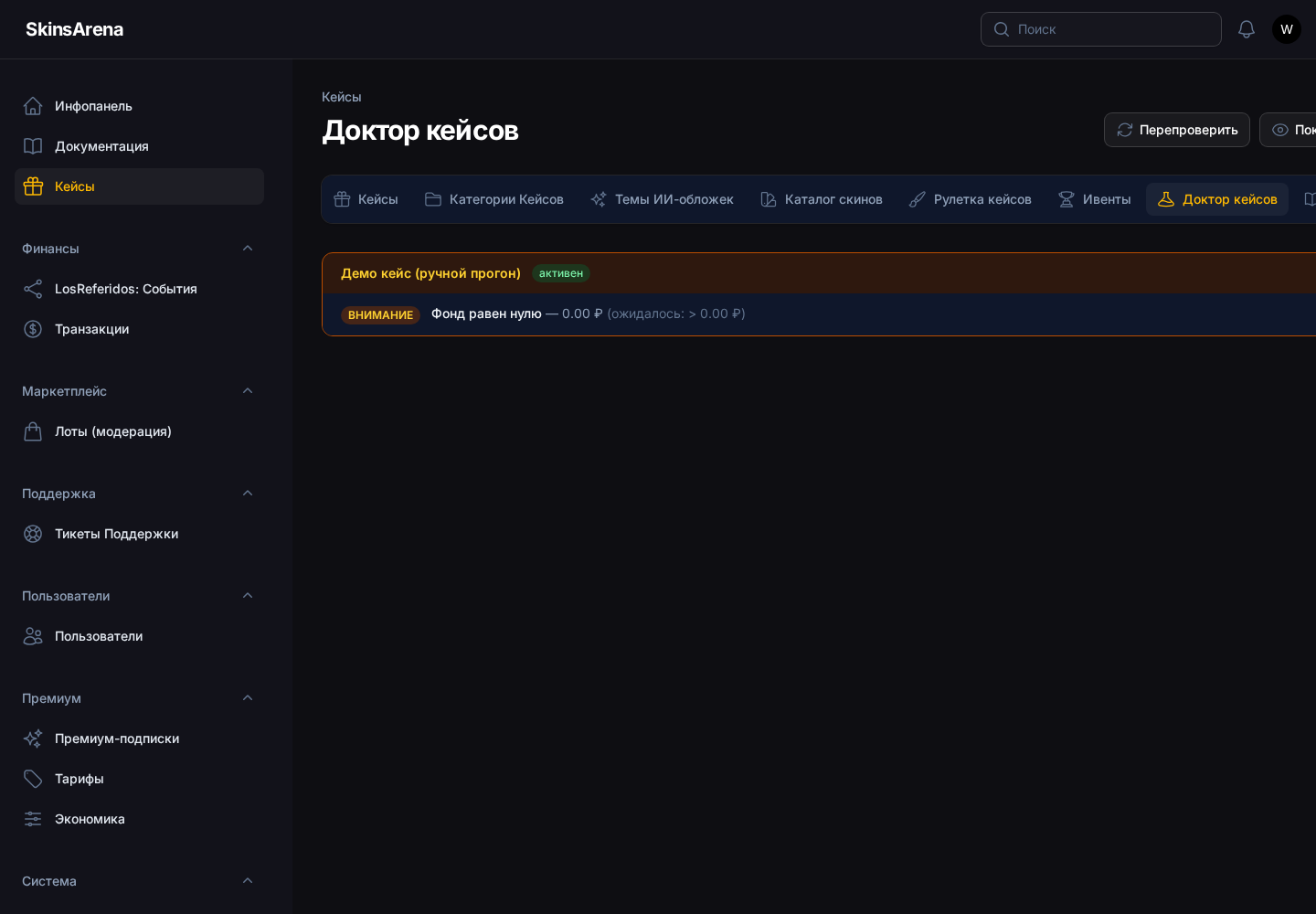Open Документация book icon

click(33, 146)
